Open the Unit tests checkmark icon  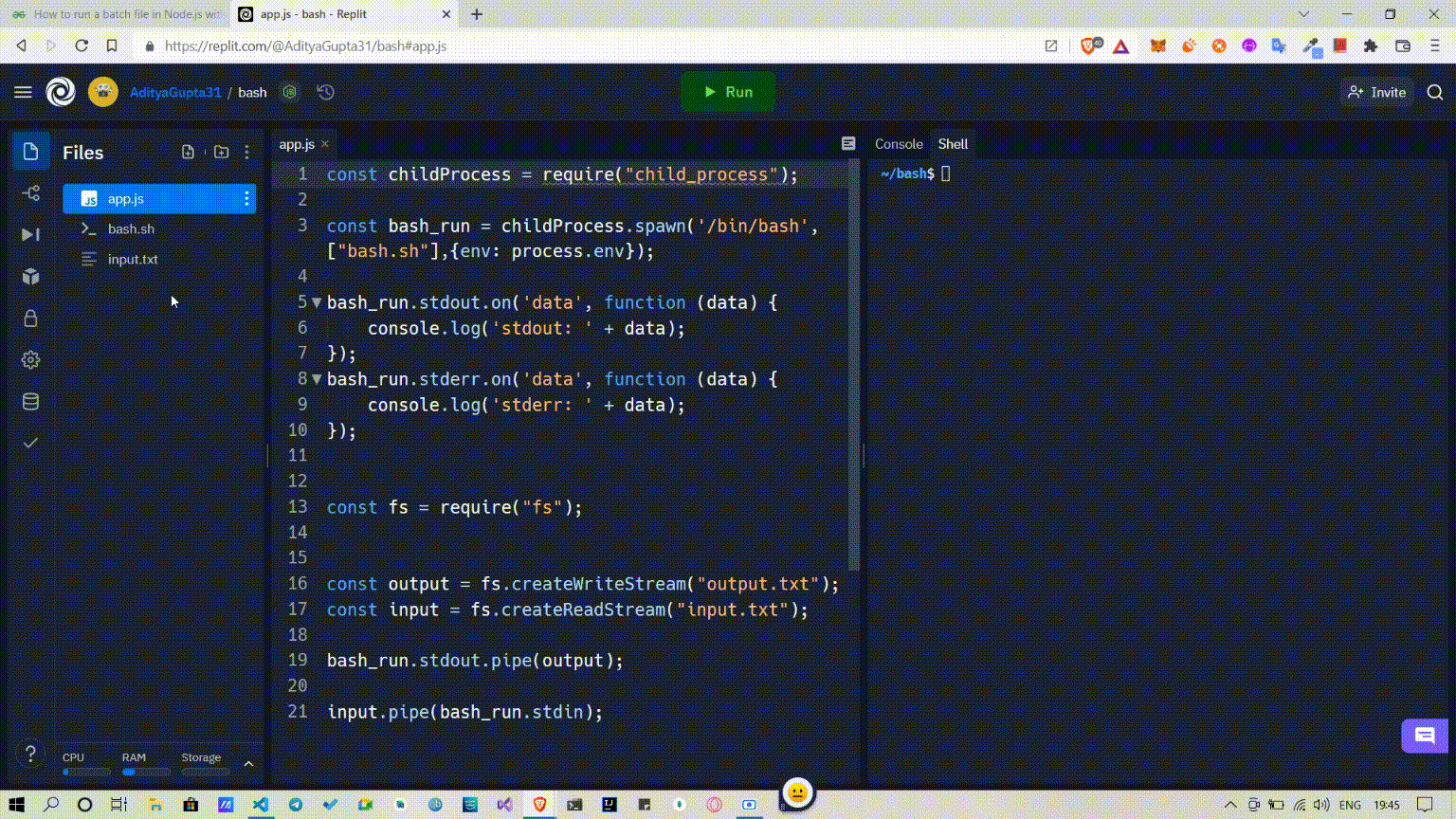(x=30, y=443)
